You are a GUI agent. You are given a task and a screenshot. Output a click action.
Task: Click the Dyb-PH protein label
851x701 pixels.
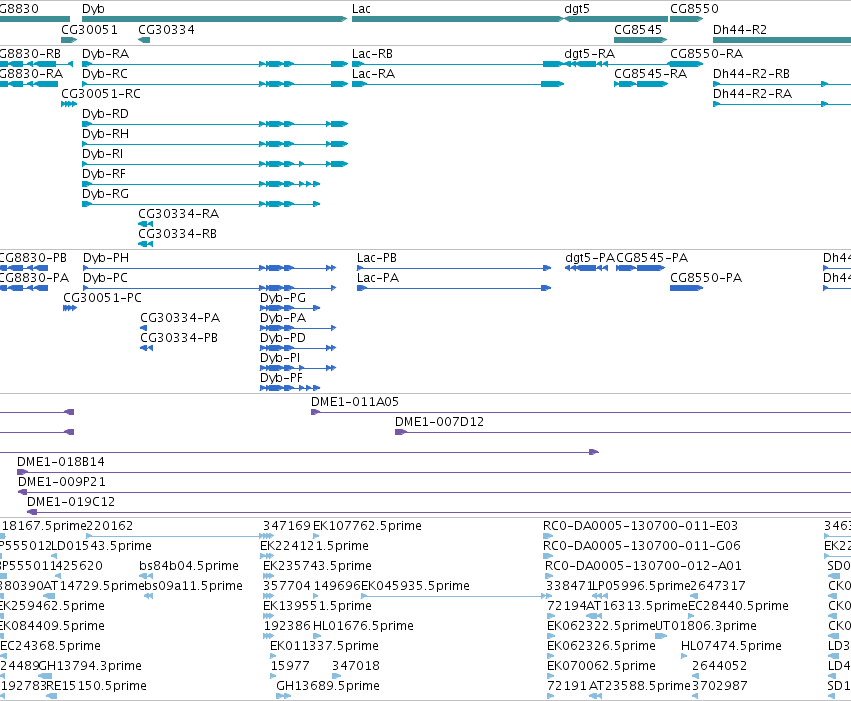click(106, 258)
